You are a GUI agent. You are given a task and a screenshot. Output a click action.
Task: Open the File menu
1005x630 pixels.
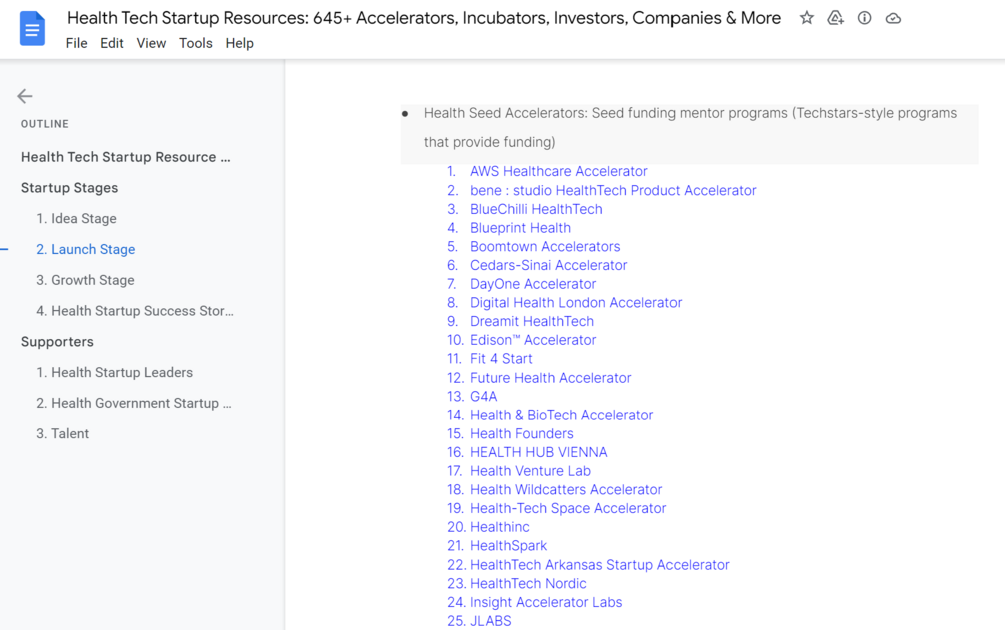click(x=76, y=43)
